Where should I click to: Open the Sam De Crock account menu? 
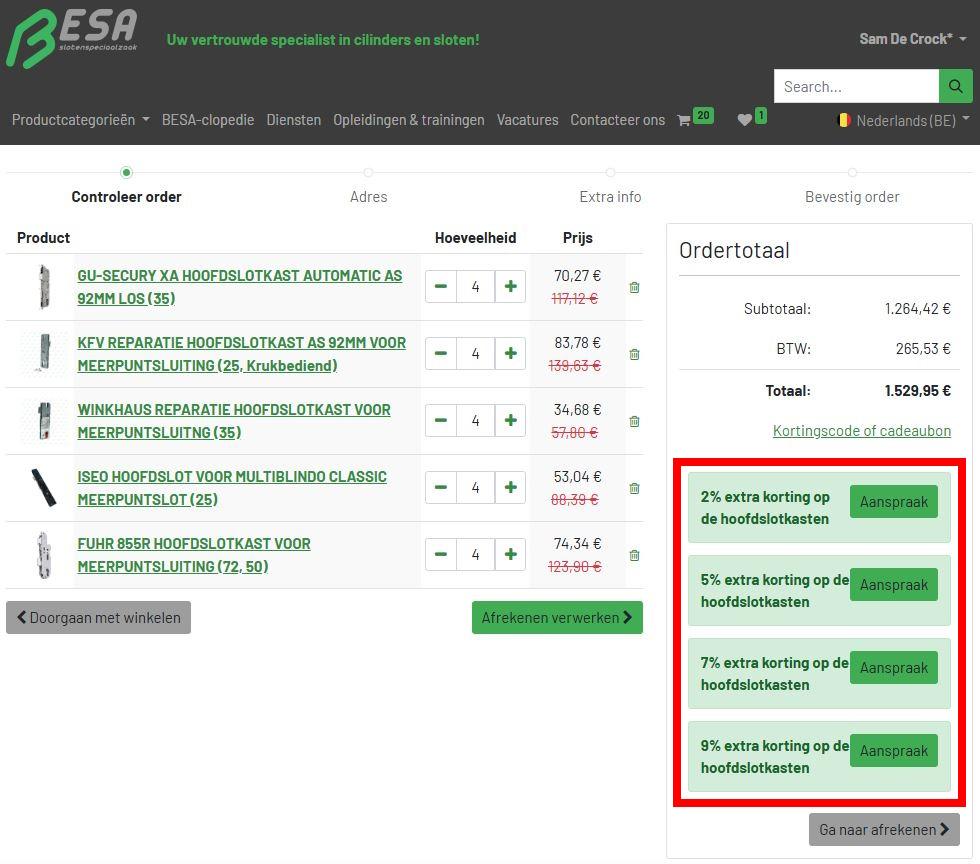point(912,39)
